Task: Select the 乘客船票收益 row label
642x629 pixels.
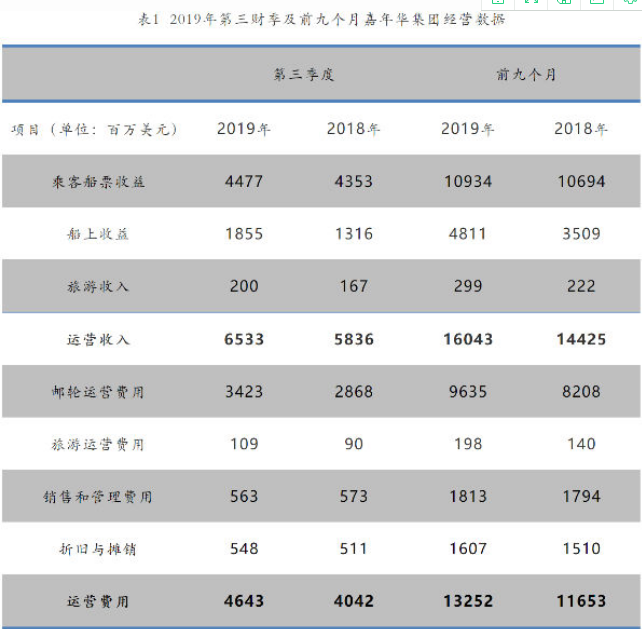Action: click(98, 182)
